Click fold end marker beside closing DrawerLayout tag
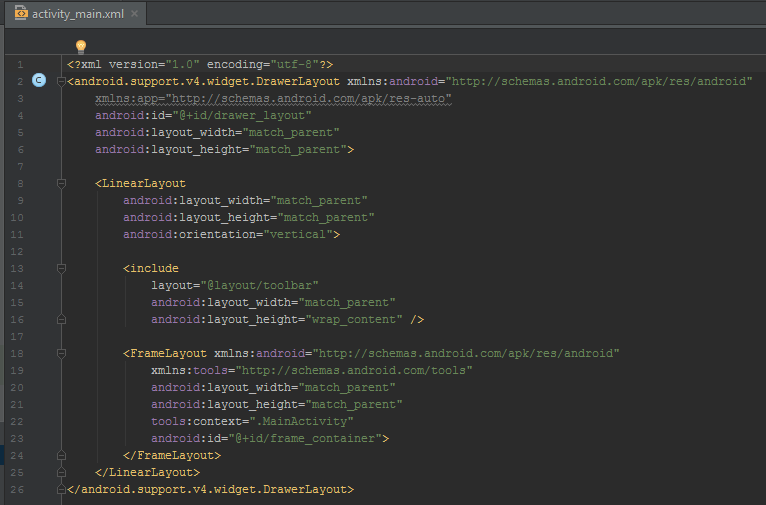The image size is (766, 505). (x=61, y=489)
